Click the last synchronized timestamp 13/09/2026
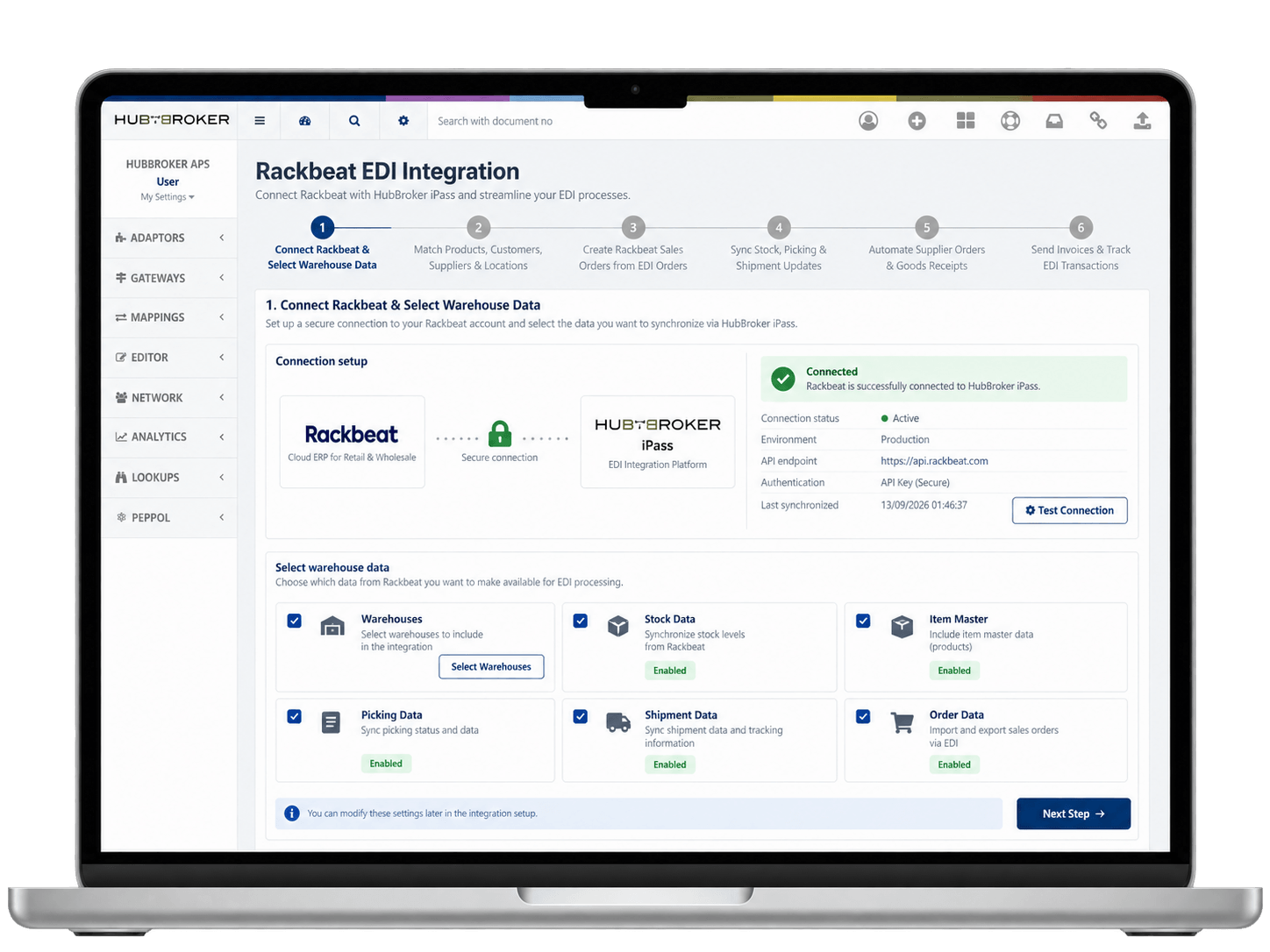This screenshot has width=1270, height=952. tap(924, 505)
